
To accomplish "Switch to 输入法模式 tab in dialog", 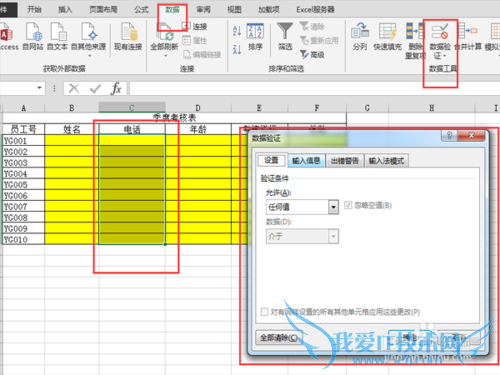I will pos(386,161).
